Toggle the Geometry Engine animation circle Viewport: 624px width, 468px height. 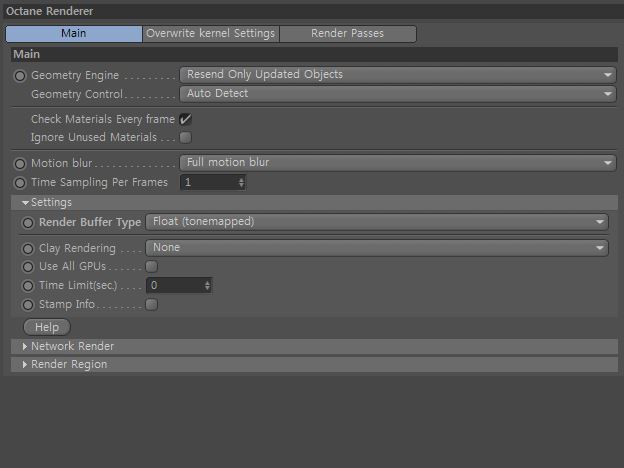tap(20, 76)
